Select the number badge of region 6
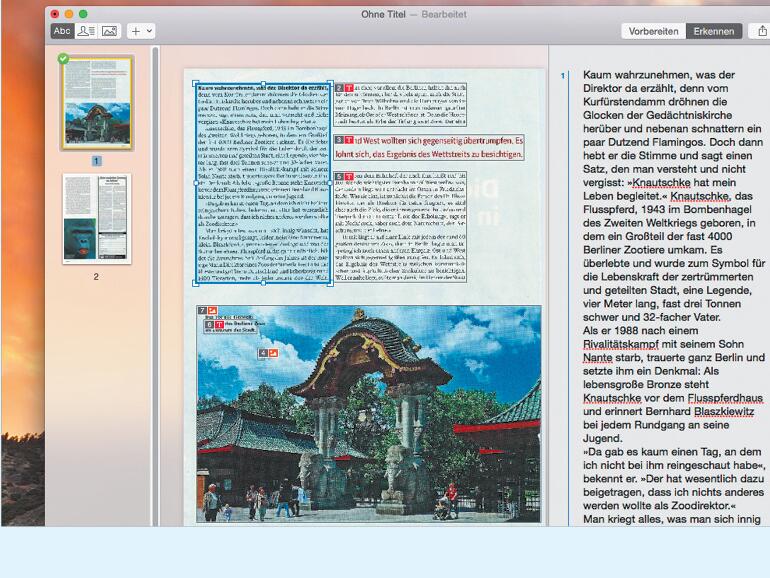Viewport: 770px width, 578px height. coord(210,325)
